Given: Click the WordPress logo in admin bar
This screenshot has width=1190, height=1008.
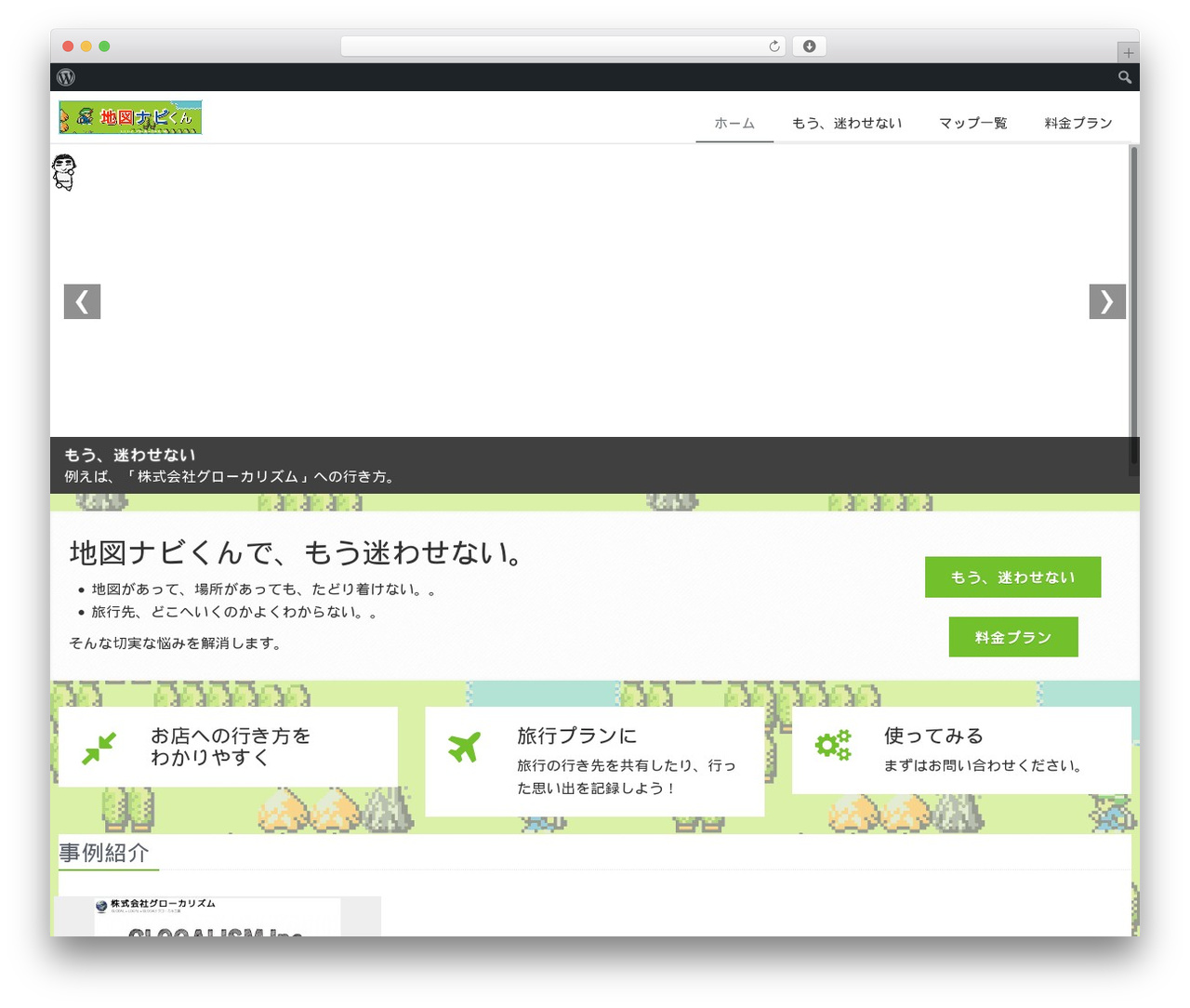Looking at the screenshot, I should [66, 77].
